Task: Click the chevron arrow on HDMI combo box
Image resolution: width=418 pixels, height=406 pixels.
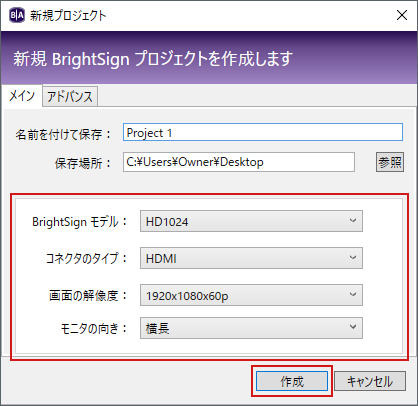Action: pos(353,258)
